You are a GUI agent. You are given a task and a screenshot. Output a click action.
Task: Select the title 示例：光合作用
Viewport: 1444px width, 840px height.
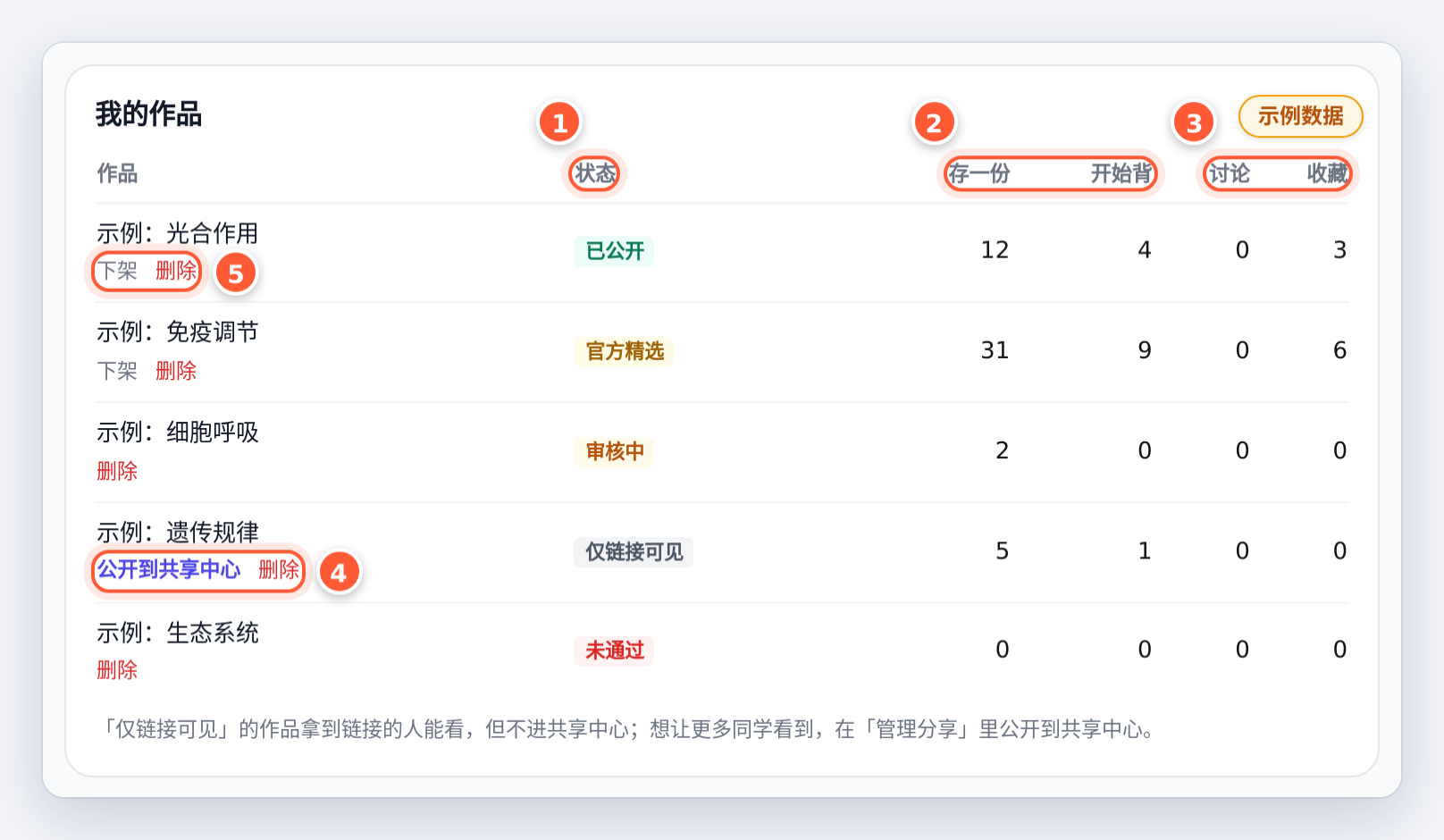click(178, 233)
